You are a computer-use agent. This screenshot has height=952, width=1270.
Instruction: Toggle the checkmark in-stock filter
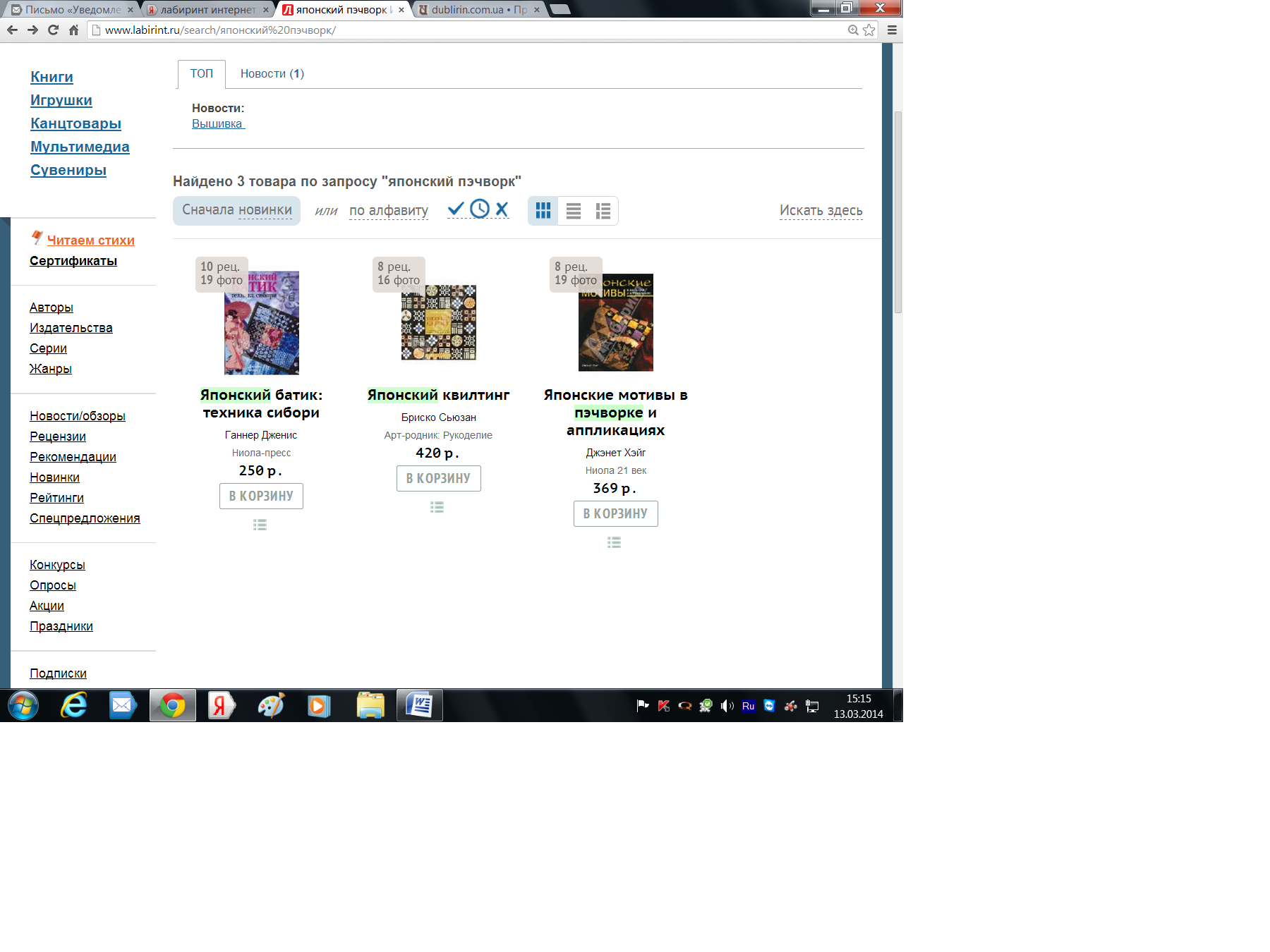pos(456,209)
